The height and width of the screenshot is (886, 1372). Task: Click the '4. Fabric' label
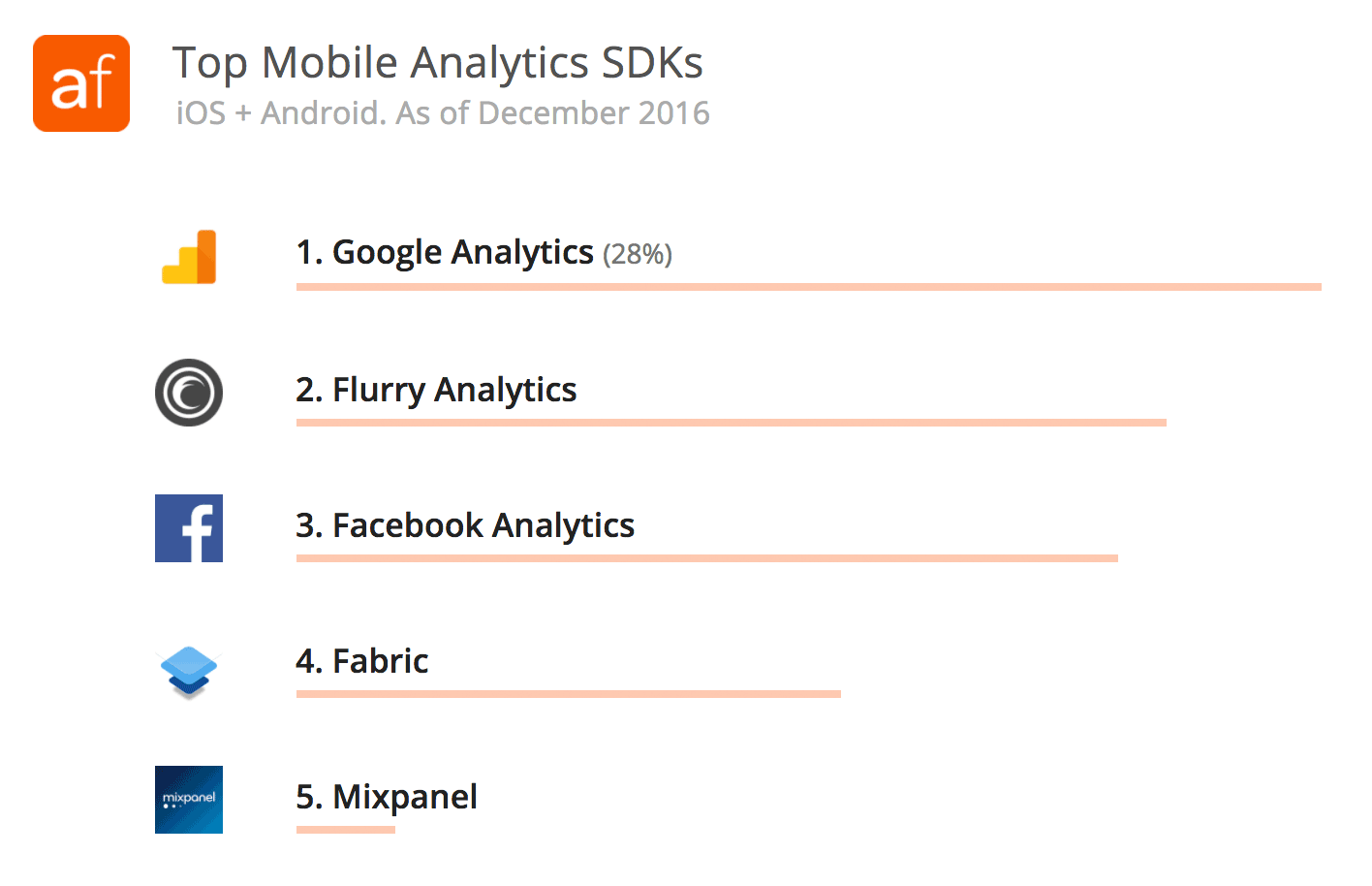362,661
